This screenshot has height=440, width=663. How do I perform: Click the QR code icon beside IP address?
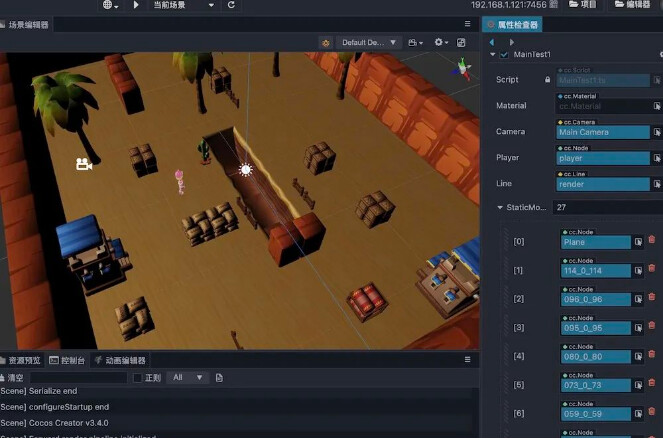[x=553, y=5]
